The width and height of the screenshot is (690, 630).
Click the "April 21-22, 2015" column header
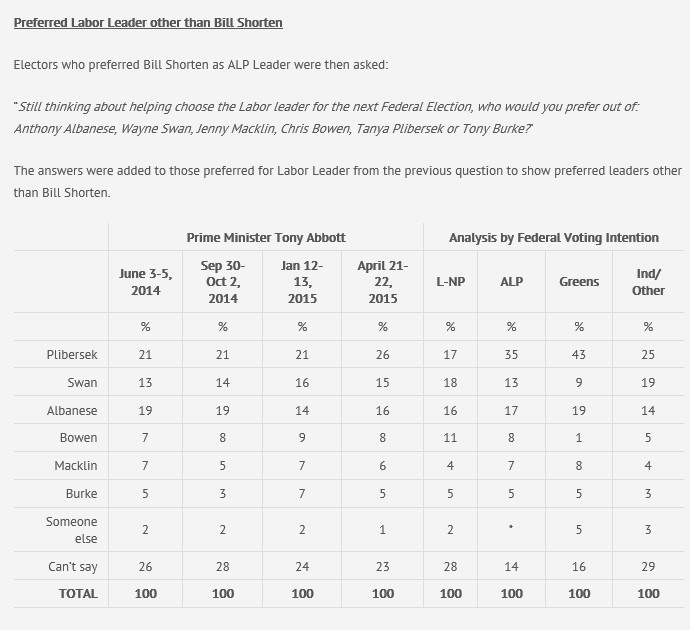[x=383, y=282]
